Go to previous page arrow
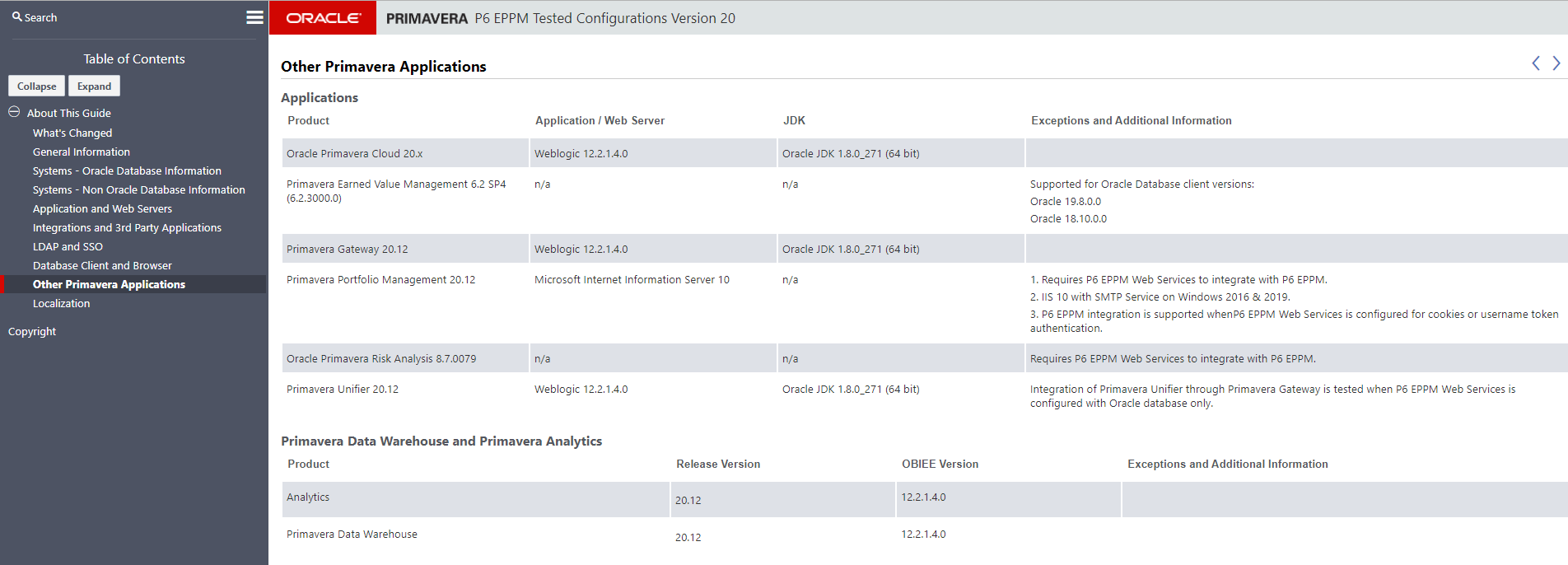This screenshot has height=565, width=1568. tap(1536, 63)
